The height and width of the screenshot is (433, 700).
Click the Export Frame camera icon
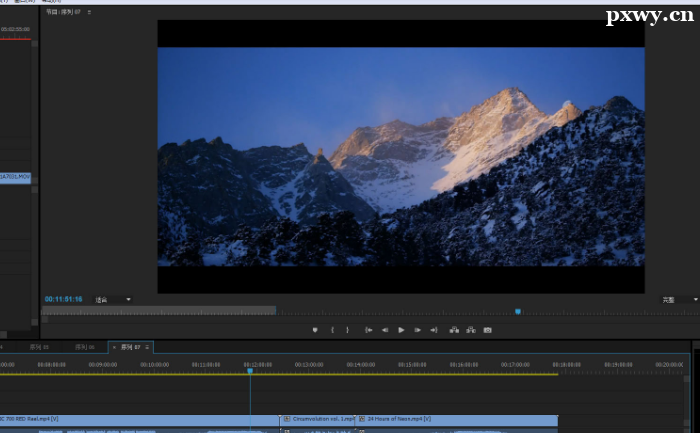tap(487, 329)
